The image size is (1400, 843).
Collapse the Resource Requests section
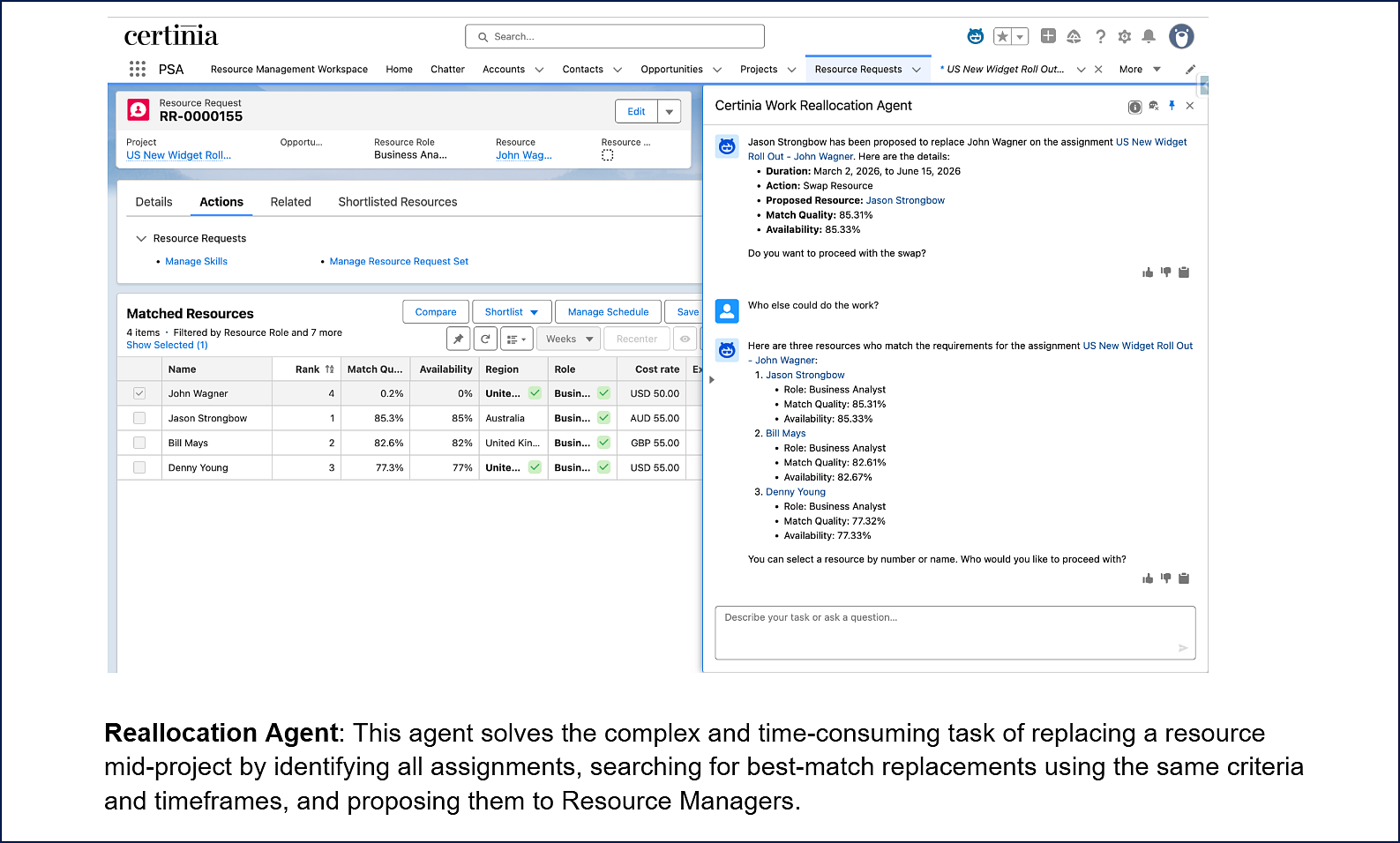point(141,238)
